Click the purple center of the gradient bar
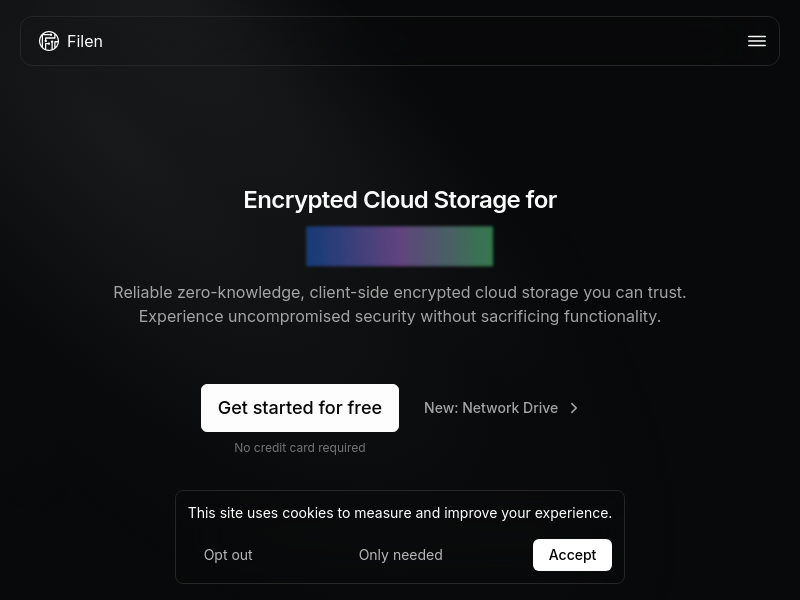 click(399, 246)
